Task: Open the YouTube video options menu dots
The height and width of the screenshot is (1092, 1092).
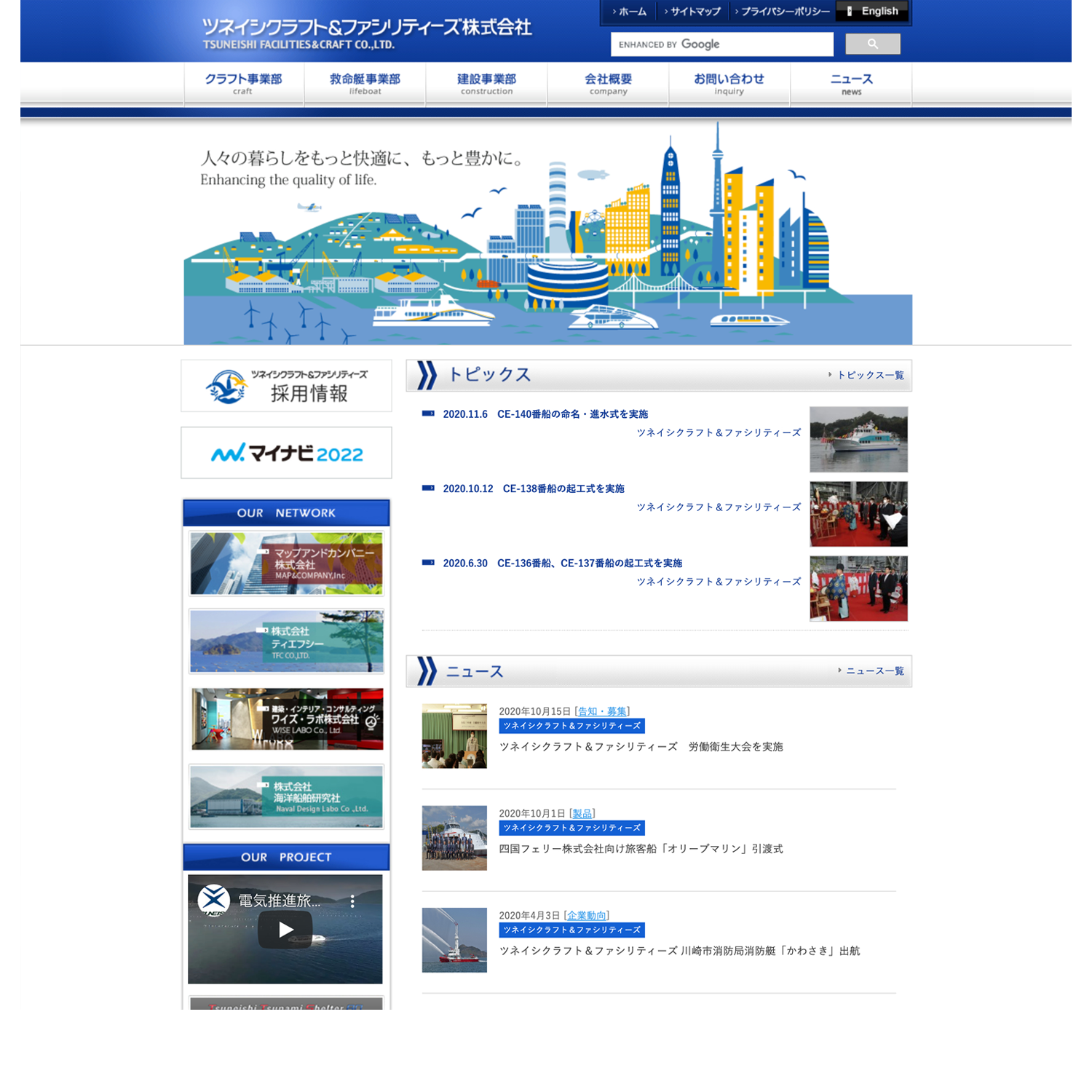Action: click(352, 901)
